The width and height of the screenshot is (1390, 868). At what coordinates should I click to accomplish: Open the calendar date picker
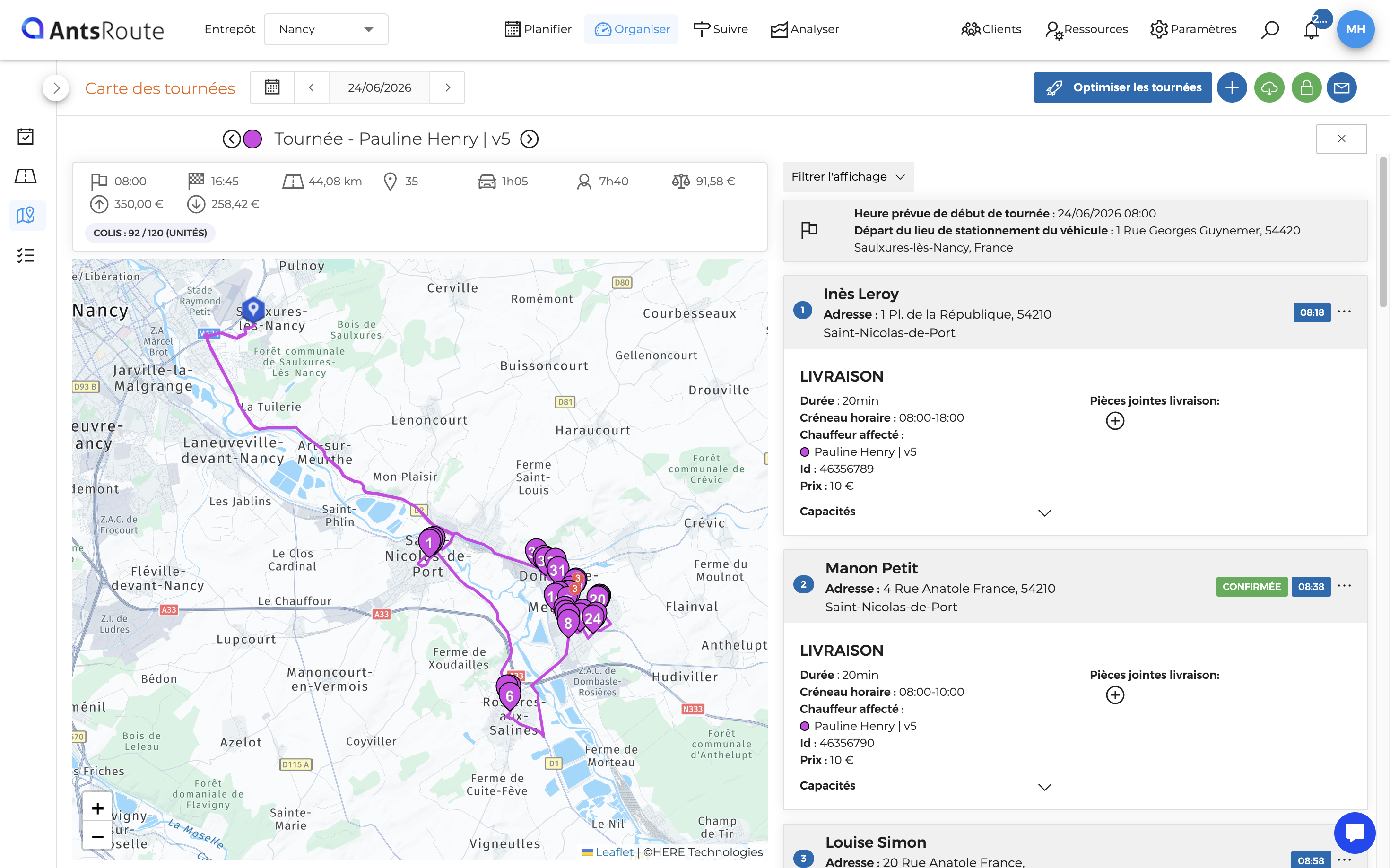(272, 87)
